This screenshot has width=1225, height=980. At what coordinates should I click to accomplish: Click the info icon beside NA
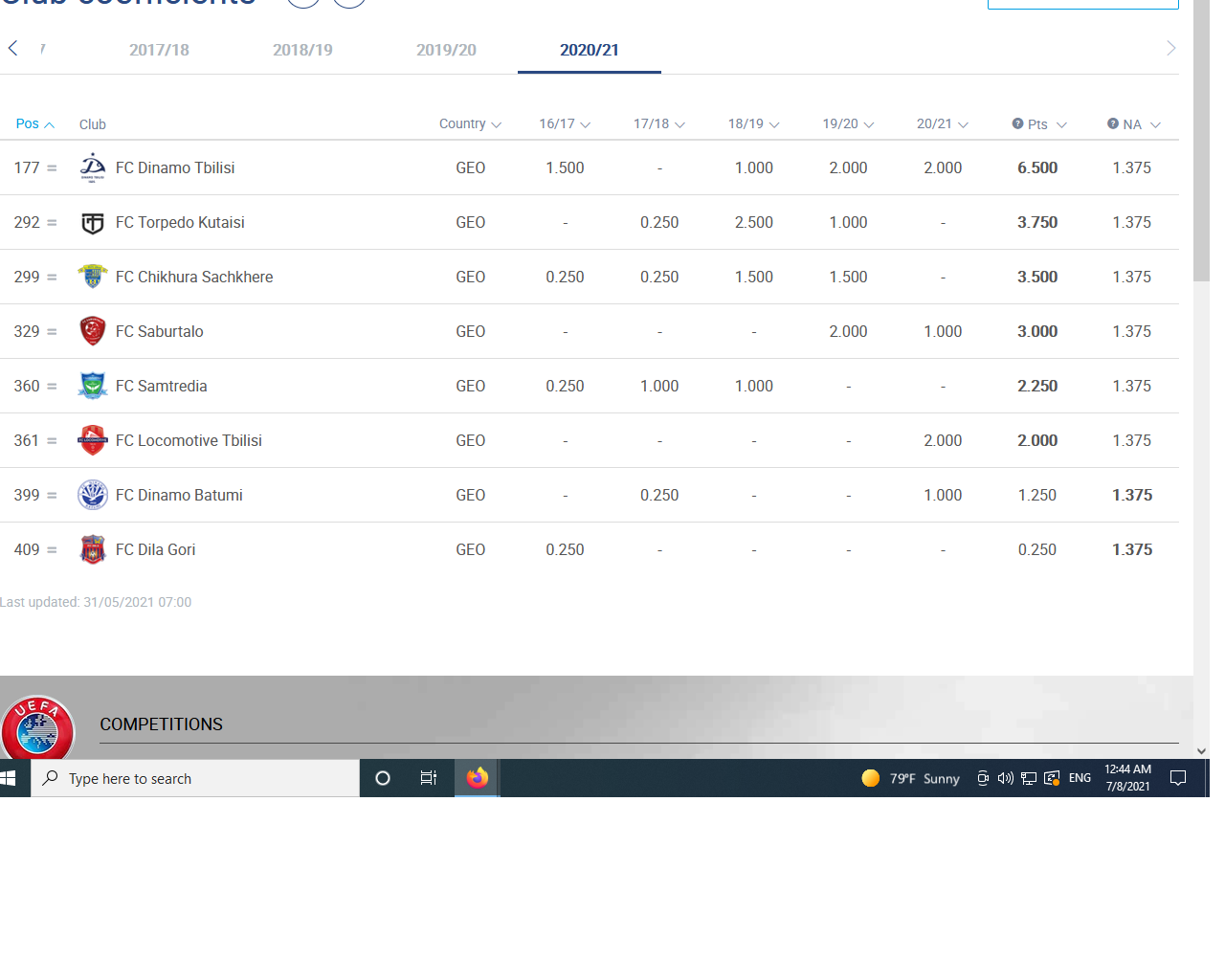coord(1113,123)
